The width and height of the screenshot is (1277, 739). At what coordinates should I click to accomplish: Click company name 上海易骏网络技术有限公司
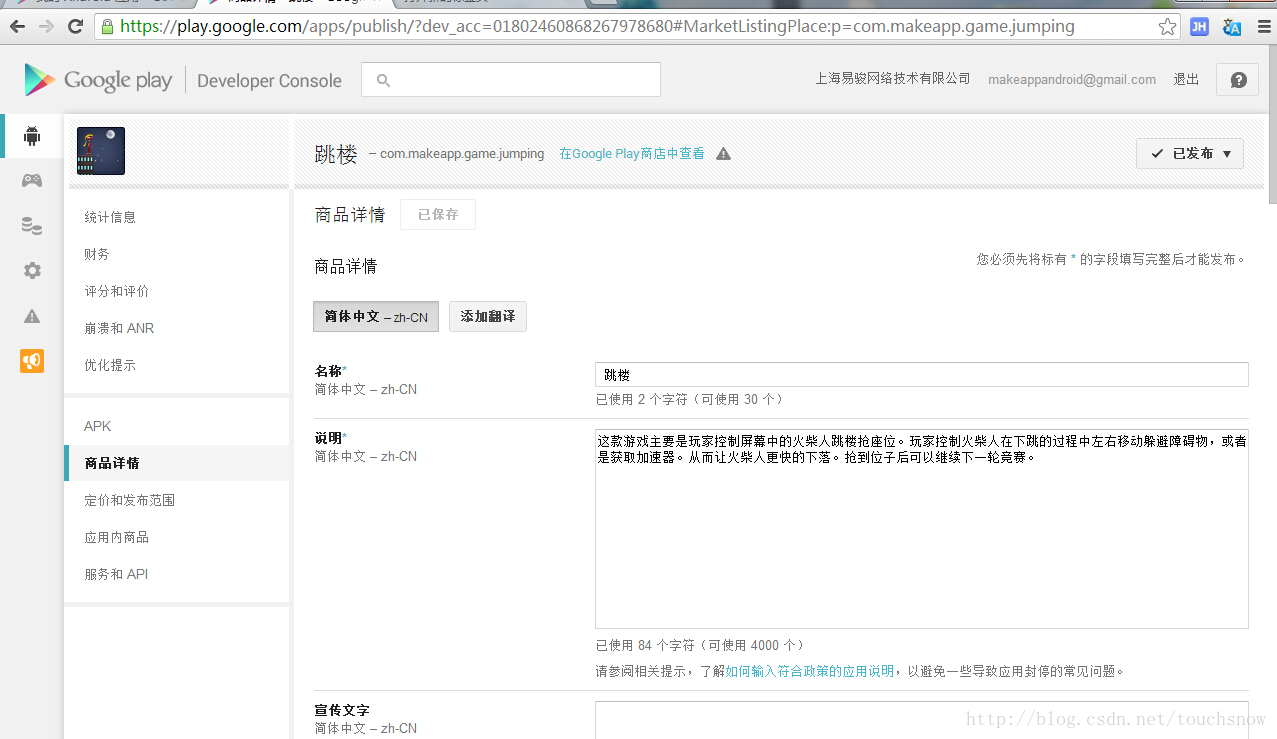click(893, 79)
